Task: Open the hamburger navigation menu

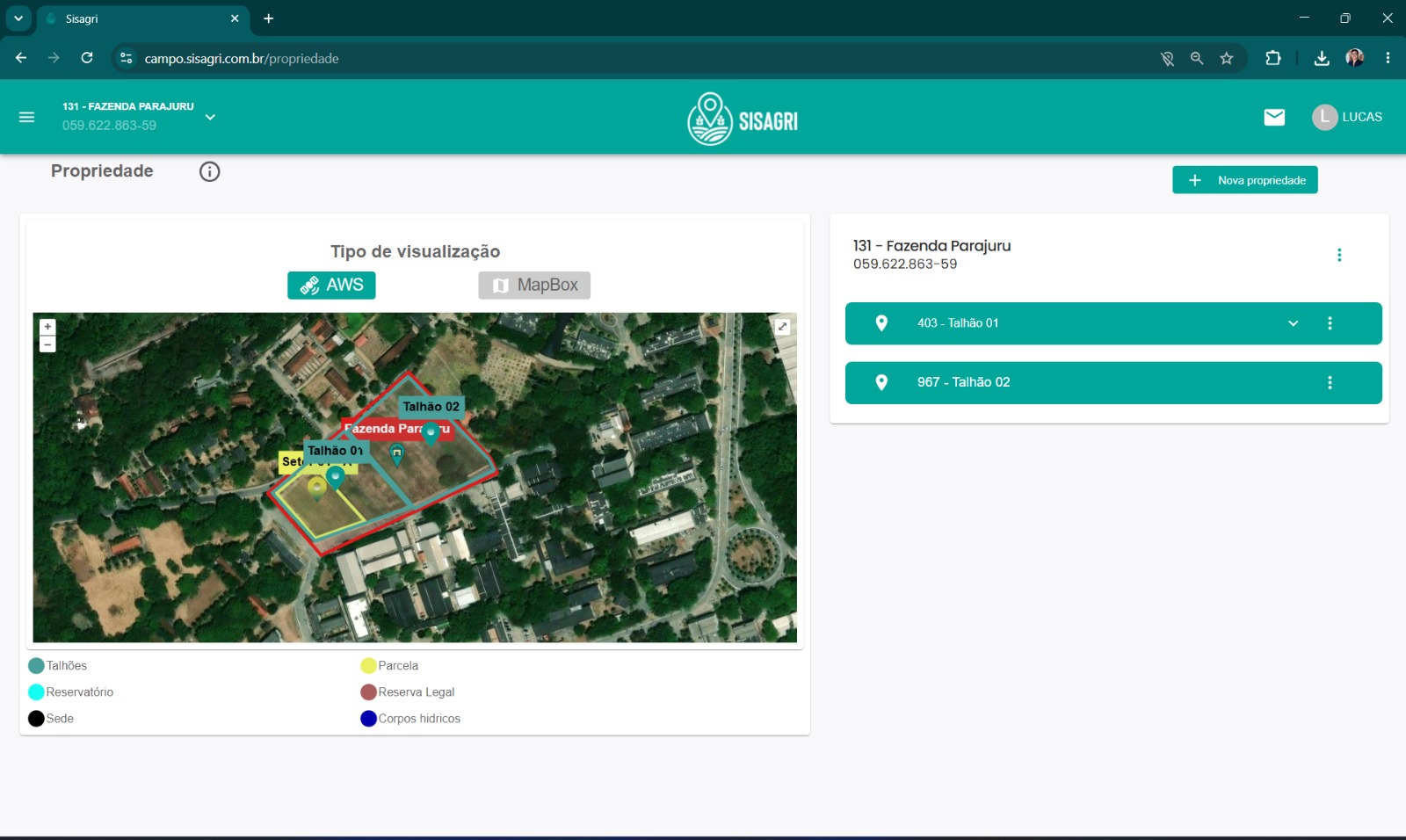Action: point(26,117)
